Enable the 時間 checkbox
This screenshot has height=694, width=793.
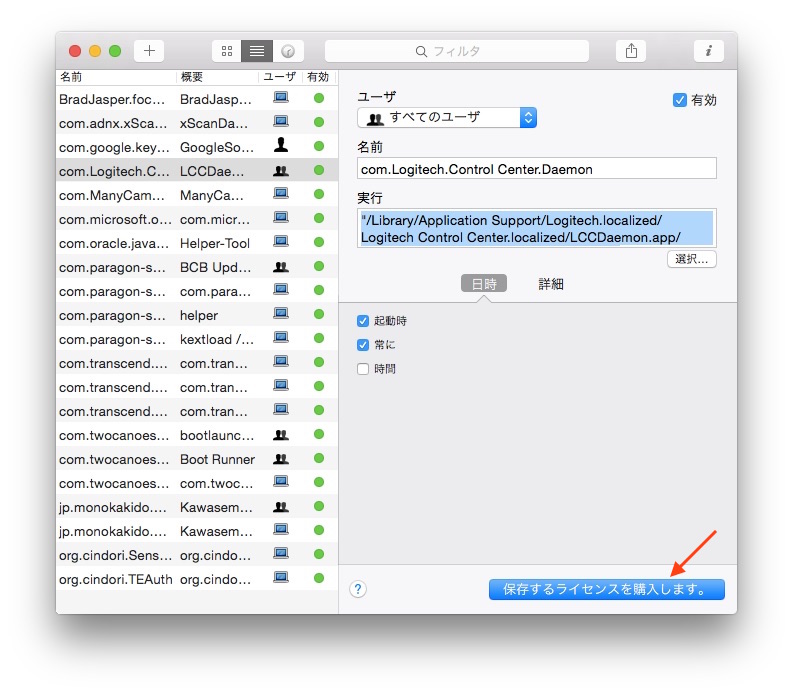[363, 369]
